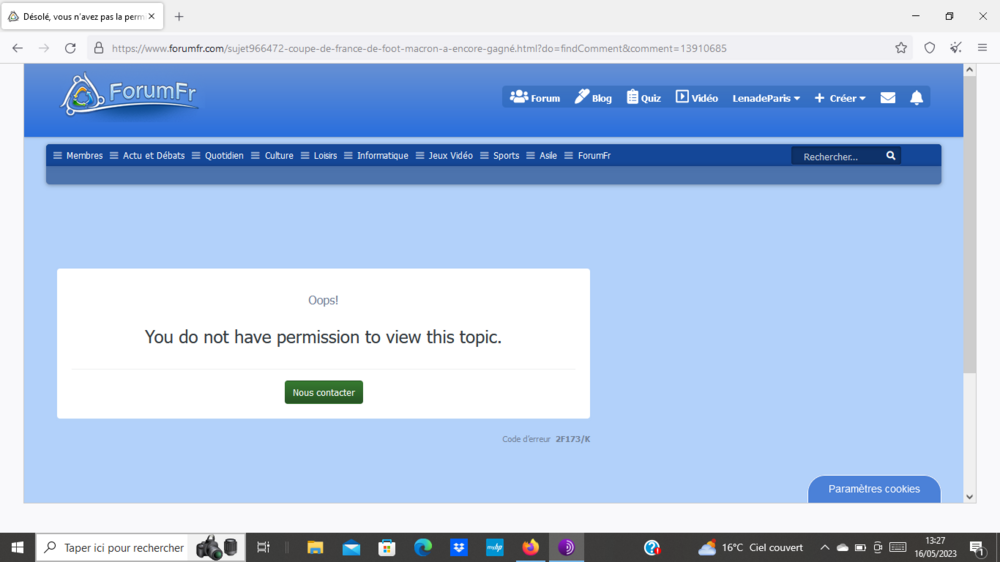Open Dropbox from the taskbar
The width and height of the screenshot is (1000, 562).
click(459, 547)
